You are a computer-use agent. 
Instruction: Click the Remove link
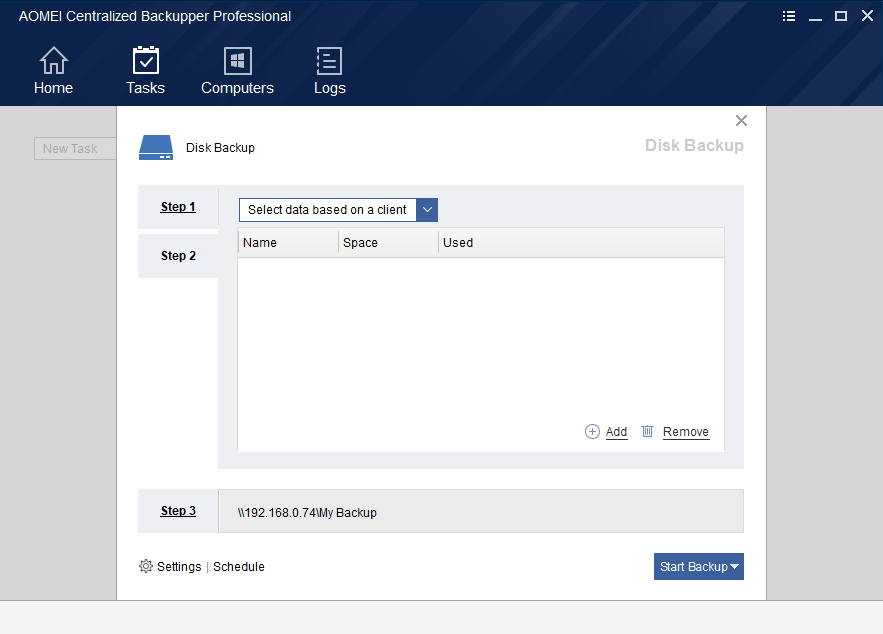click(x=685, y=432)
